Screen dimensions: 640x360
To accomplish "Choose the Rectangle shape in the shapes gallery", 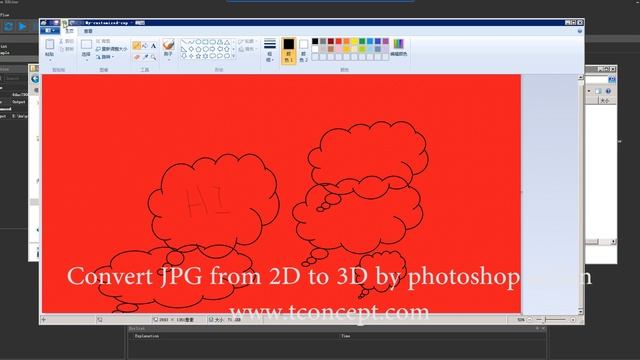I will (x=205, y=42).
